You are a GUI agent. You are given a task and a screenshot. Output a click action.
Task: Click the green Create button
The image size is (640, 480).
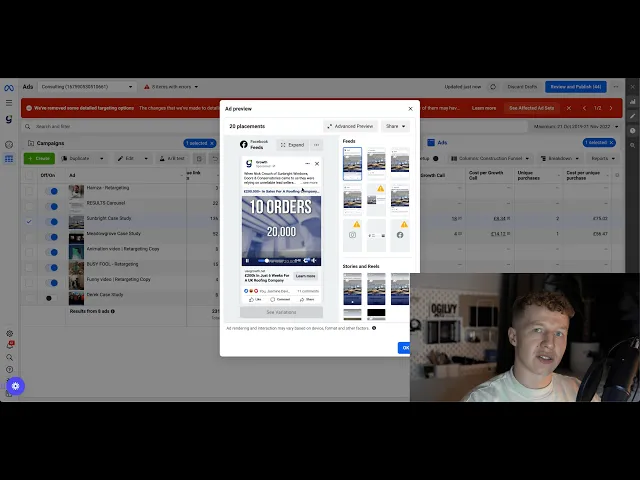click(x=39, y=158)
